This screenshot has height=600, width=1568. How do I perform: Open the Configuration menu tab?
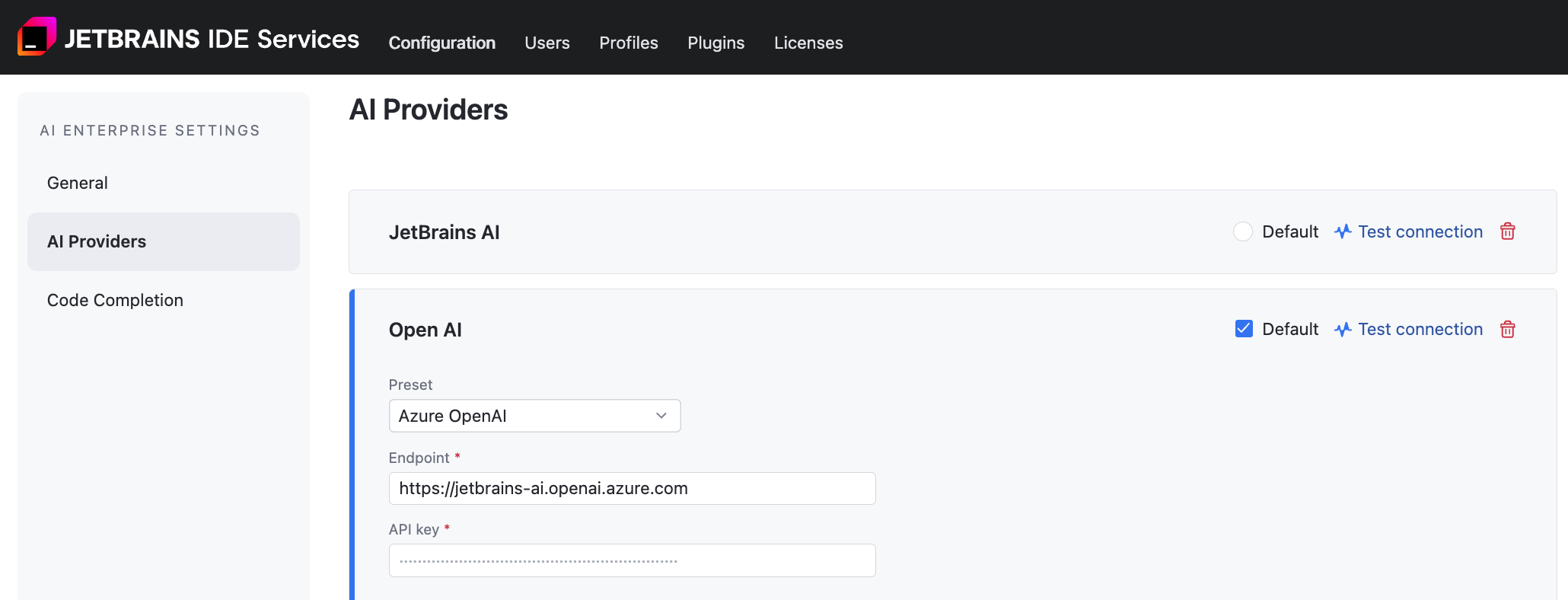[x=441, y=43]
